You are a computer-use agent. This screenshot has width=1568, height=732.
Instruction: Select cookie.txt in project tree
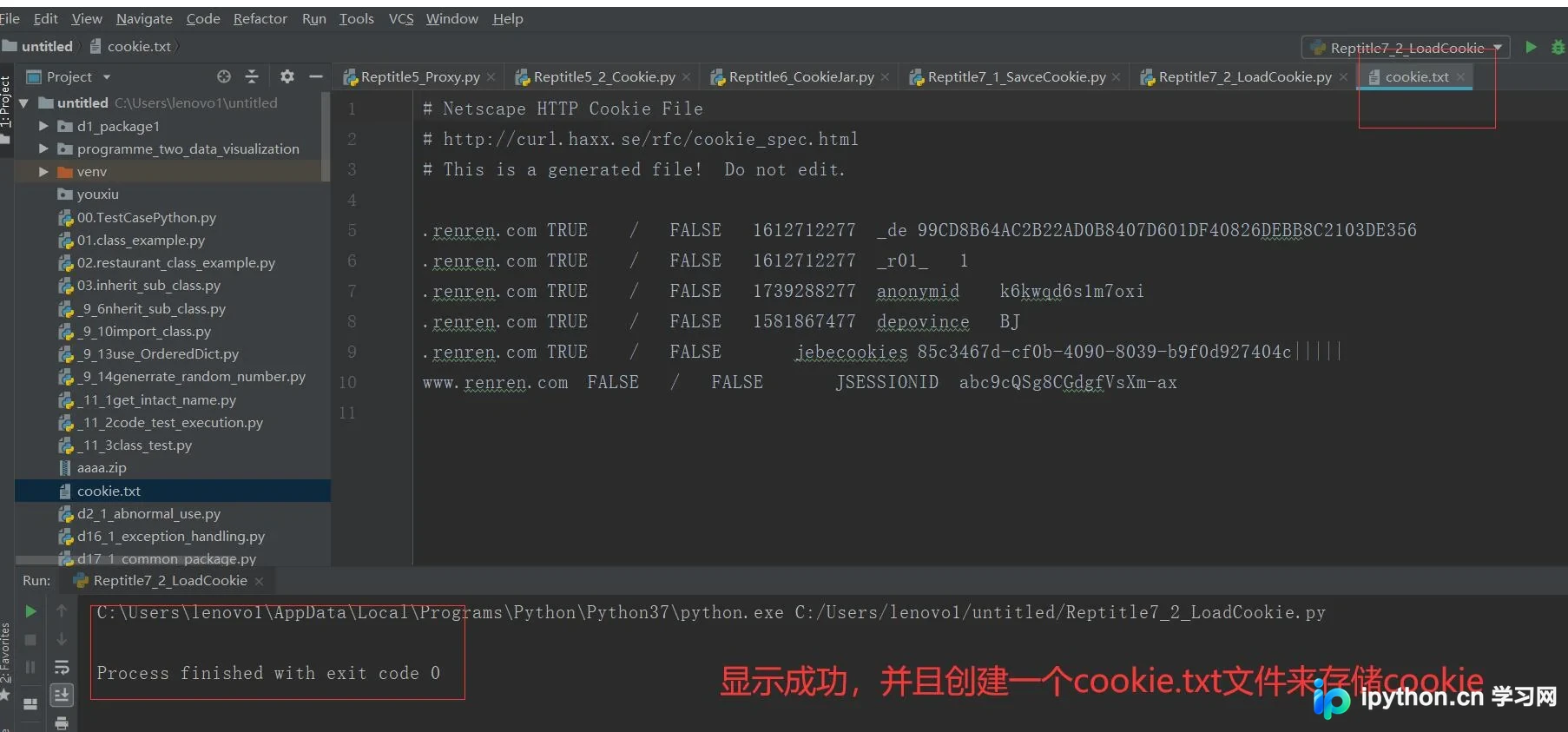coord(109,491)
